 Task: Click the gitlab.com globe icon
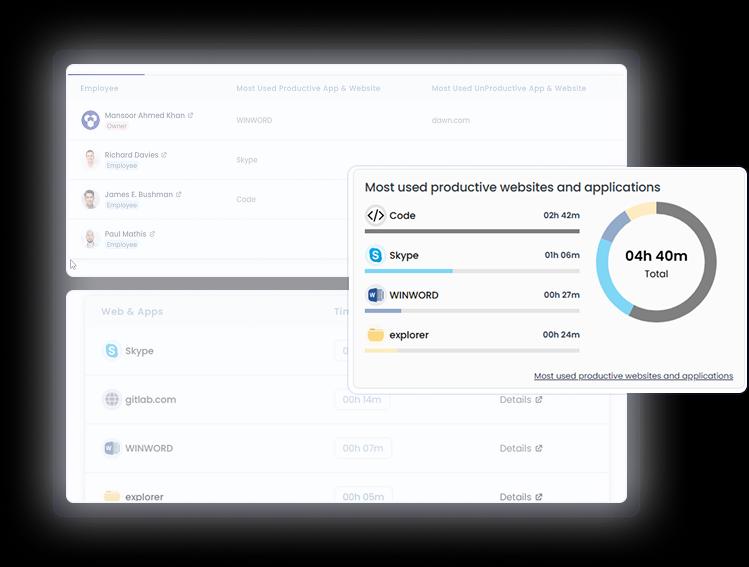point(112,400)
